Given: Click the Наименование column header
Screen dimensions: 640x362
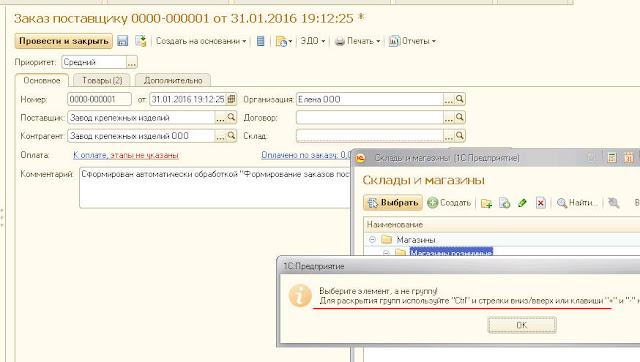Looking at the screenshot, I should (502, 225).
